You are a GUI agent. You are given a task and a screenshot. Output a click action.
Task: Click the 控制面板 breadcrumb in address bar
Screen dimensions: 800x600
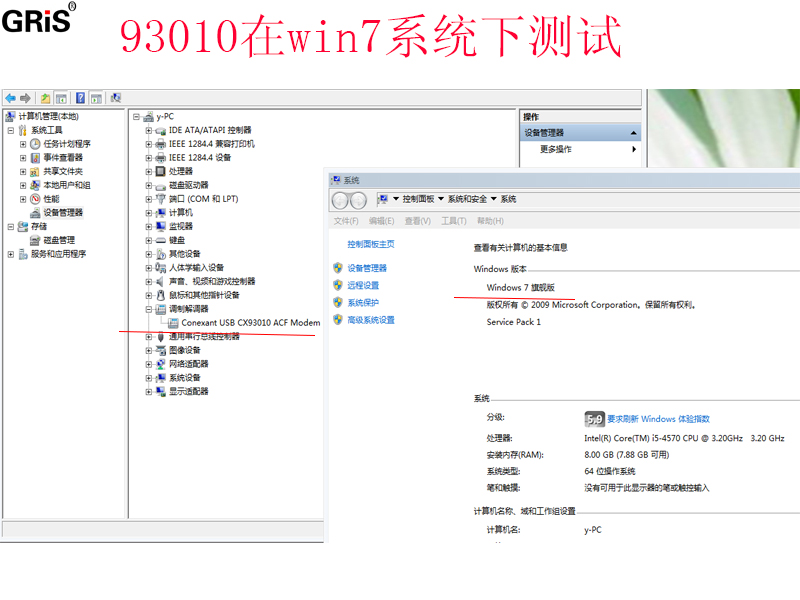click(x=418, y=199)
